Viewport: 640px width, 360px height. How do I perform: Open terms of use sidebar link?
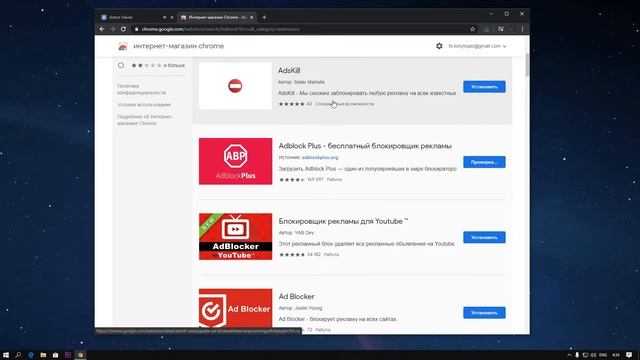(x=144, y=105)
